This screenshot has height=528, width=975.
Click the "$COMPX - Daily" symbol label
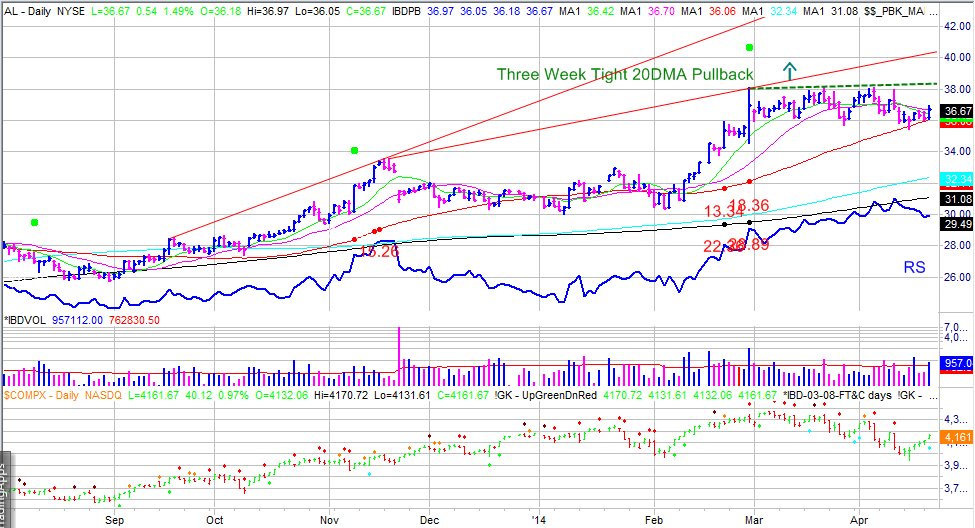pos(41,395)
